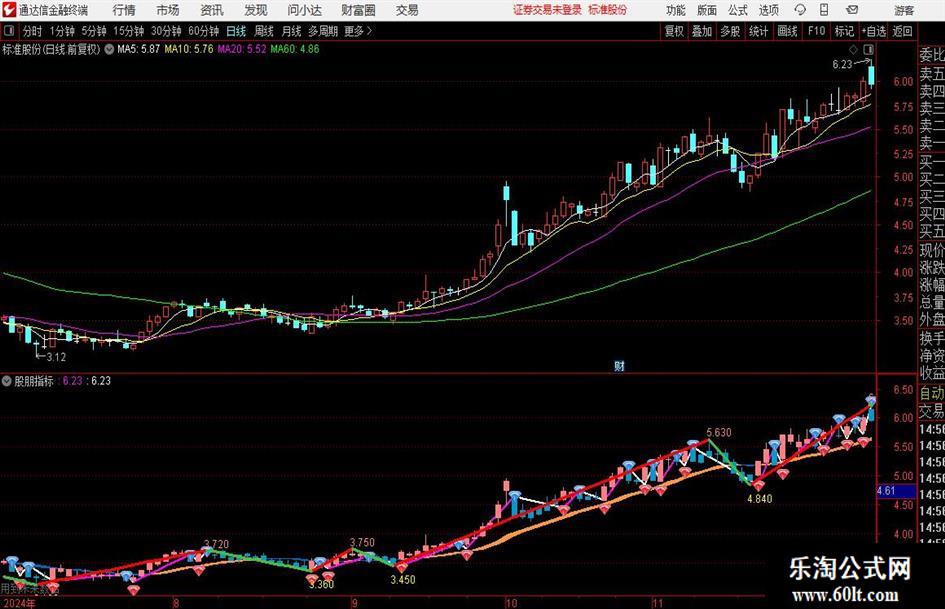Click the 统计 statistics button
The image size is (945, 609).
(x=758, y=31)
